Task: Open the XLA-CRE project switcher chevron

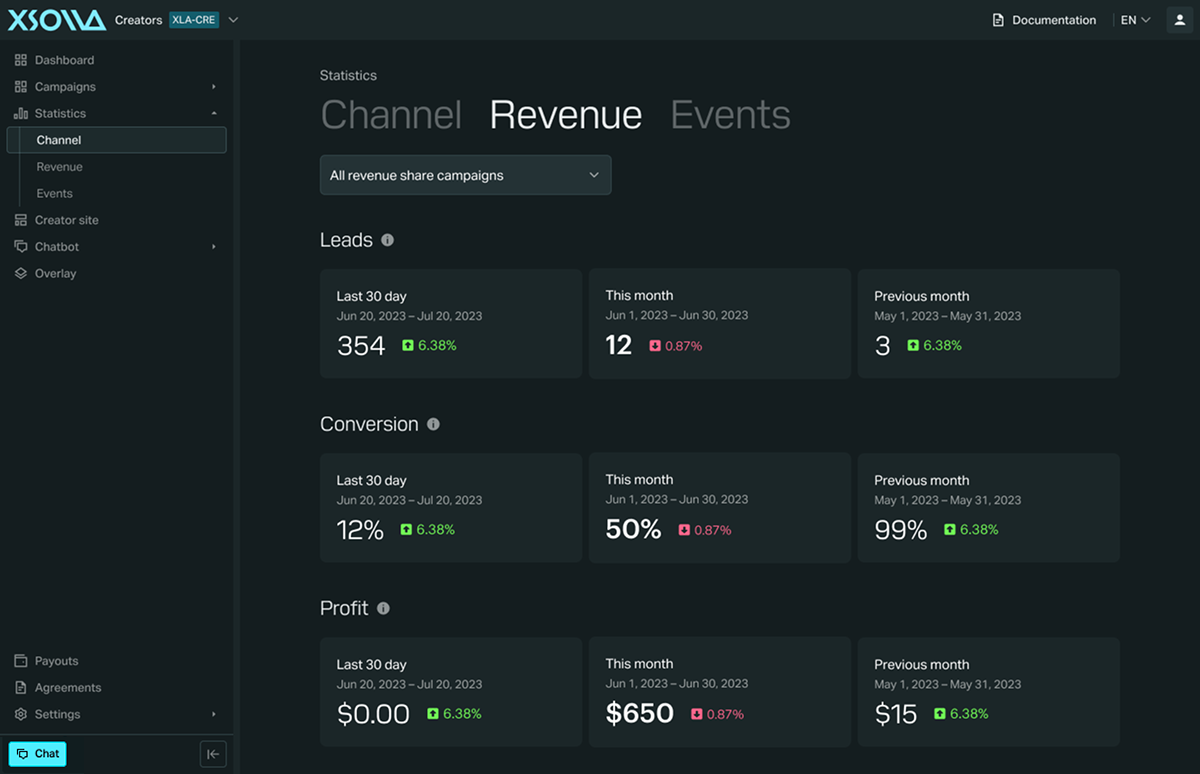Action: point(233,20)
